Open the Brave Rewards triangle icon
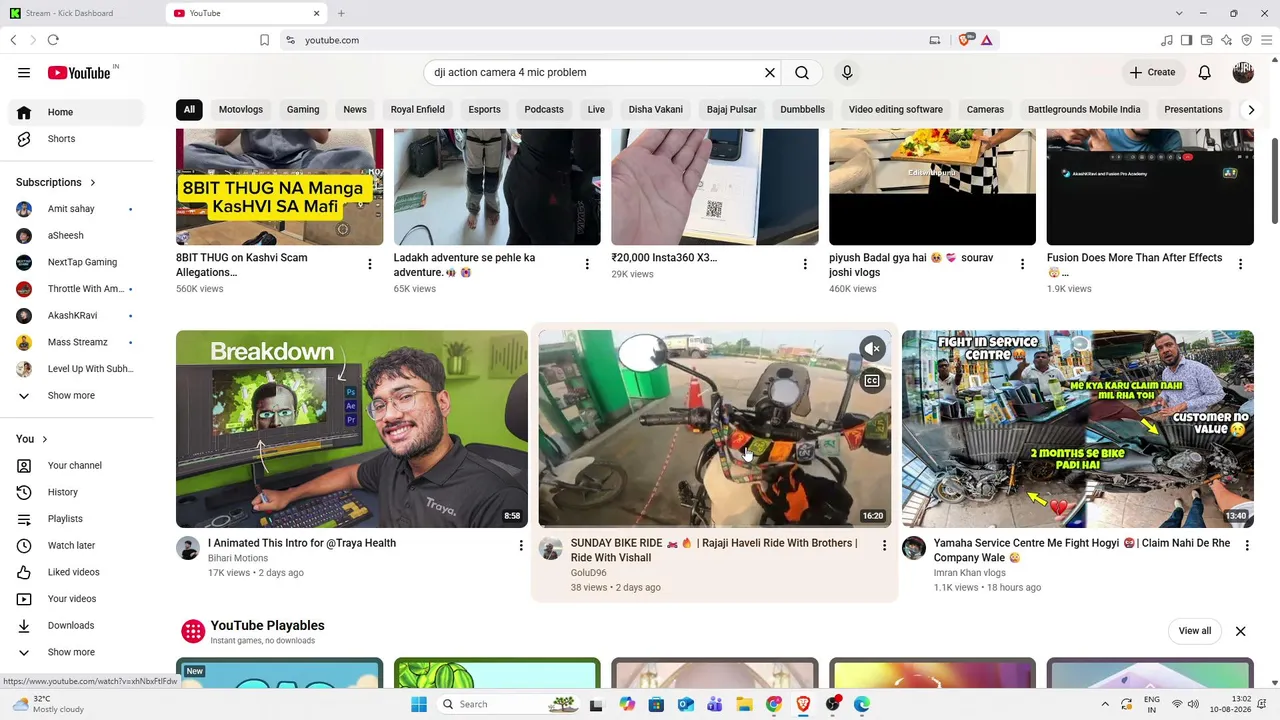The height and width of the screenshot is (720, 1280). [987, 40]
